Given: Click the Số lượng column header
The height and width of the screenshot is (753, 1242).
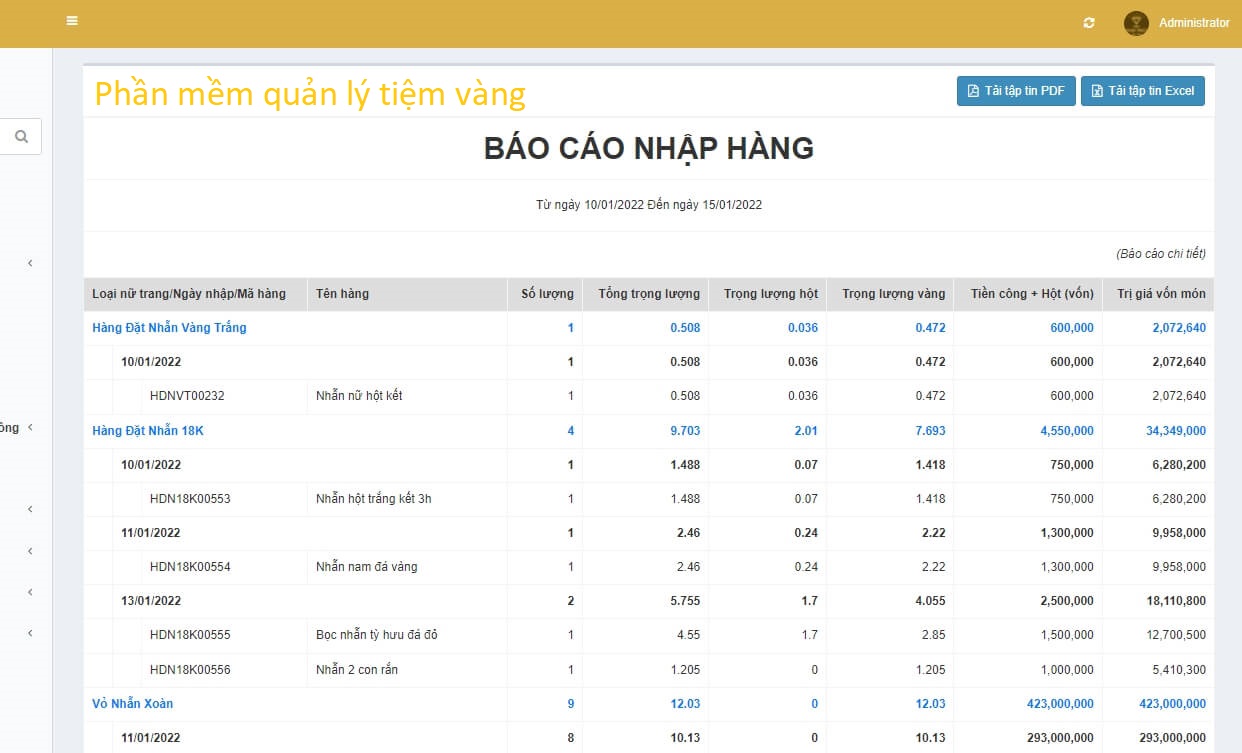Looking at the screenshot, I should click(547, 294).
